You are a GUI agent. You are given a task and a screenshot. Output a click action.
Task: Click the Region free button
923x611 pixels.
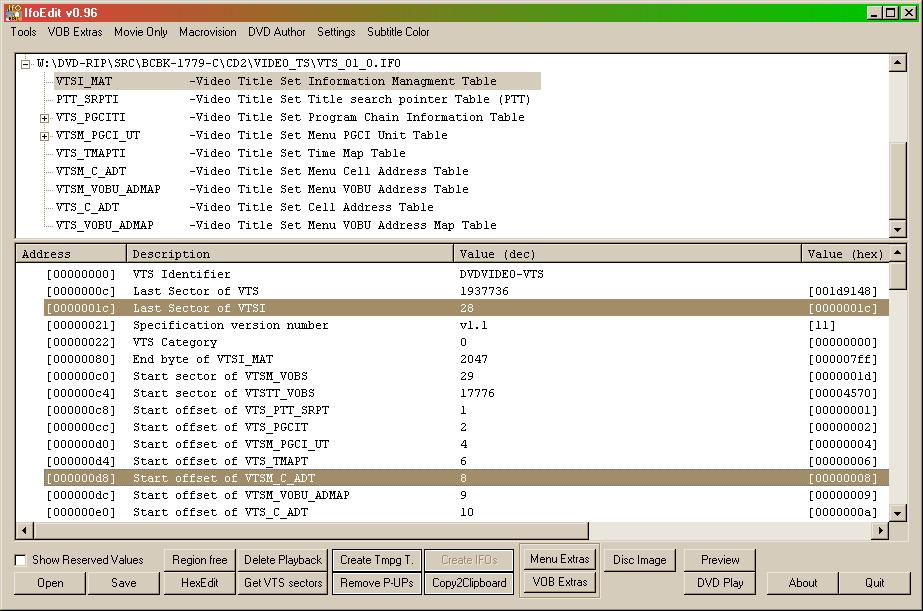coord(200,560)
